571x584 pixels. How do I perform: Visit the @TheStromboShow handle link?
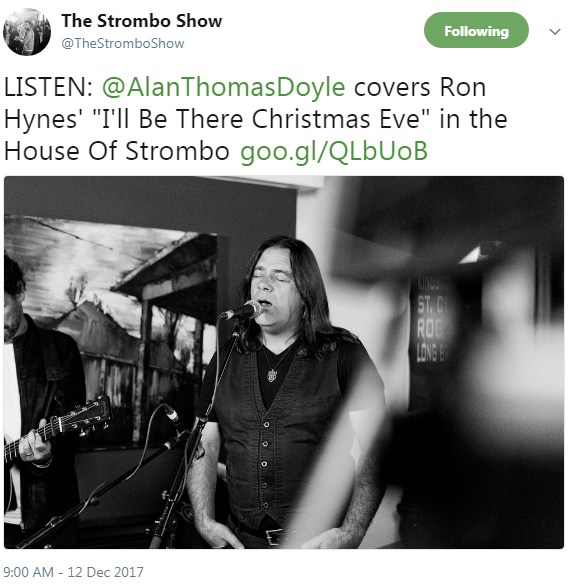[123, 44]
